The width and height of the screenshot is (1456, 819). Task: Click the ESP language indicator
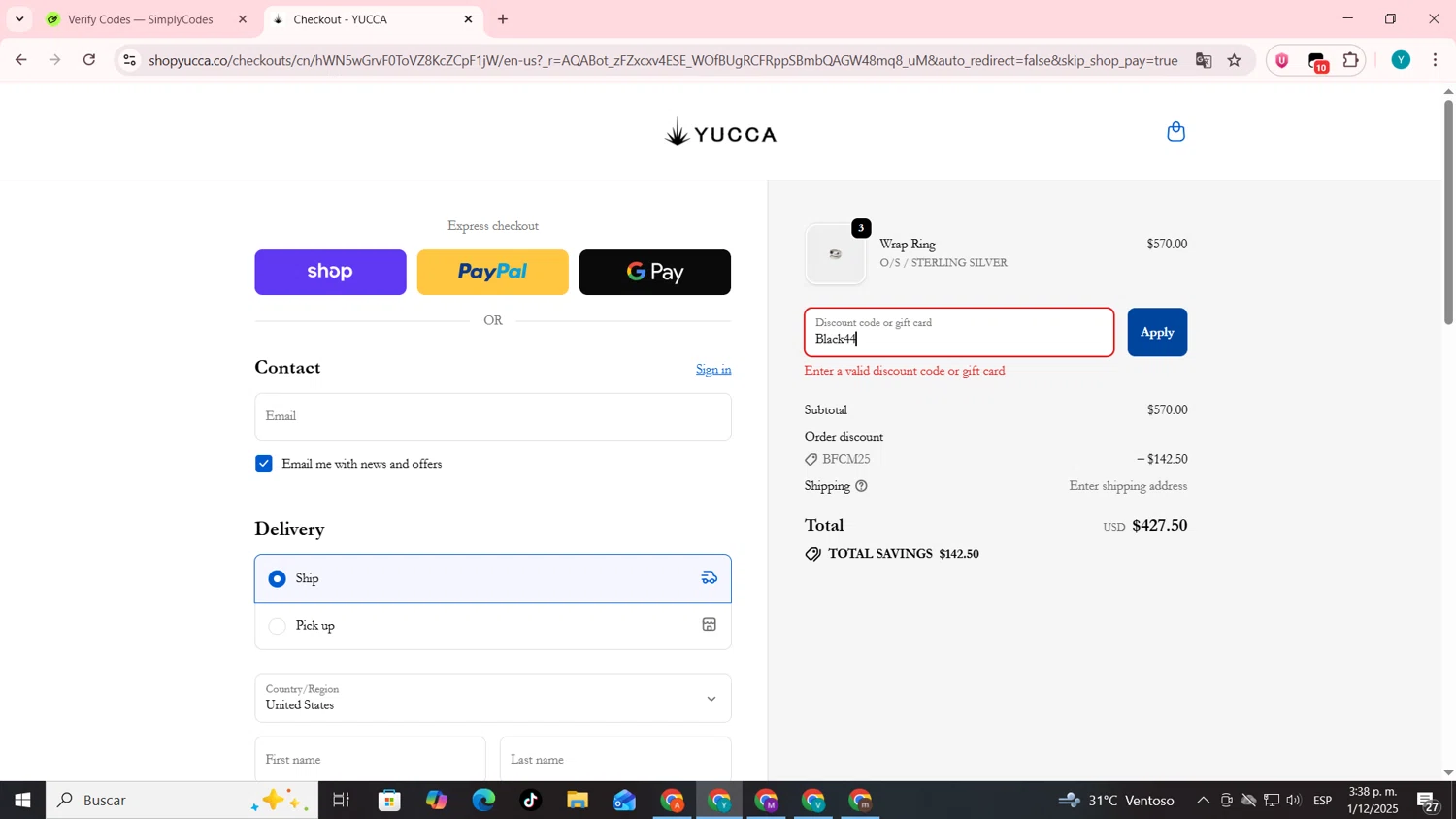pos(1323,801)
